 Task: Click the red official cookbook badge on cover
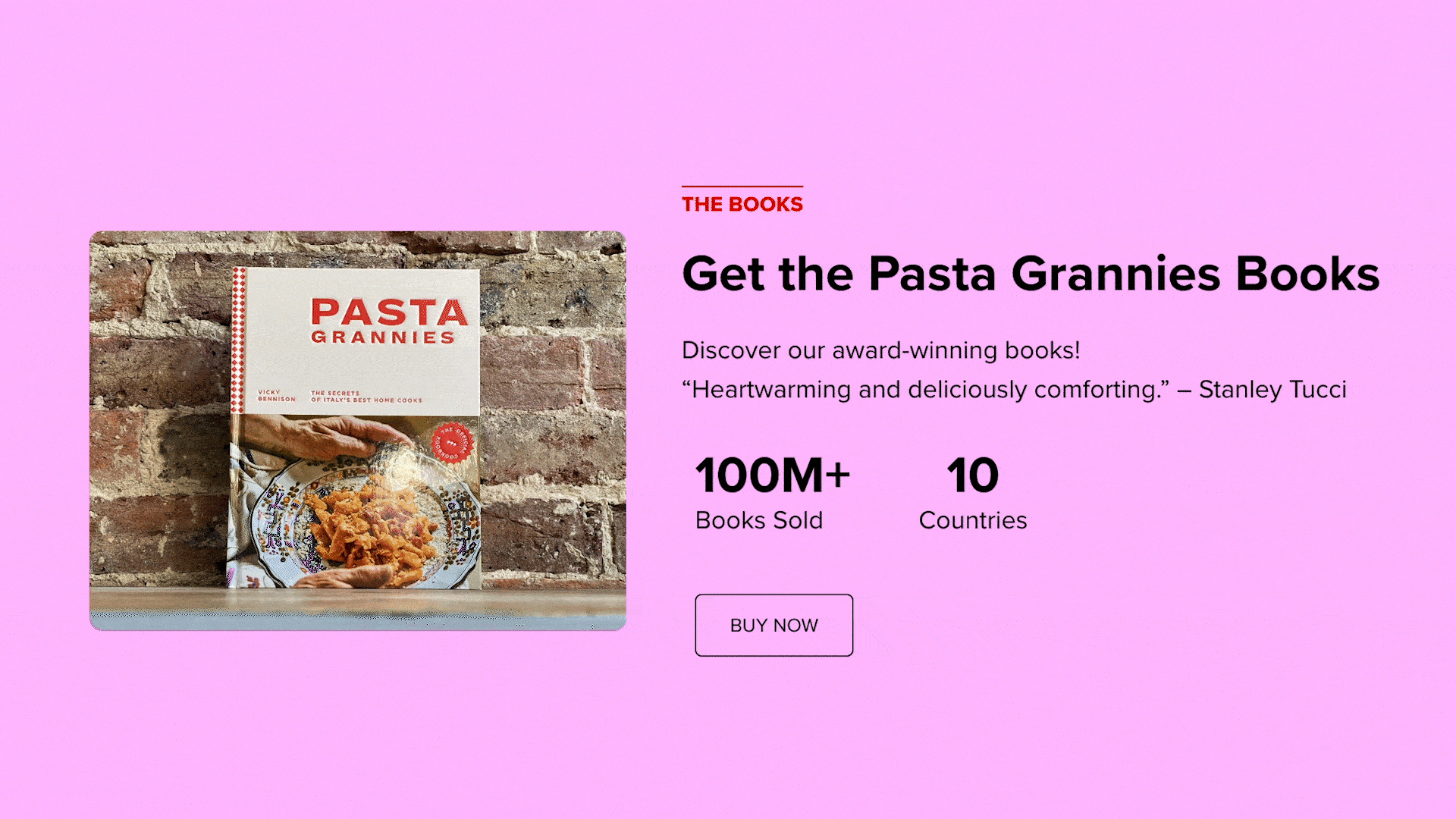tap(452, 442)
